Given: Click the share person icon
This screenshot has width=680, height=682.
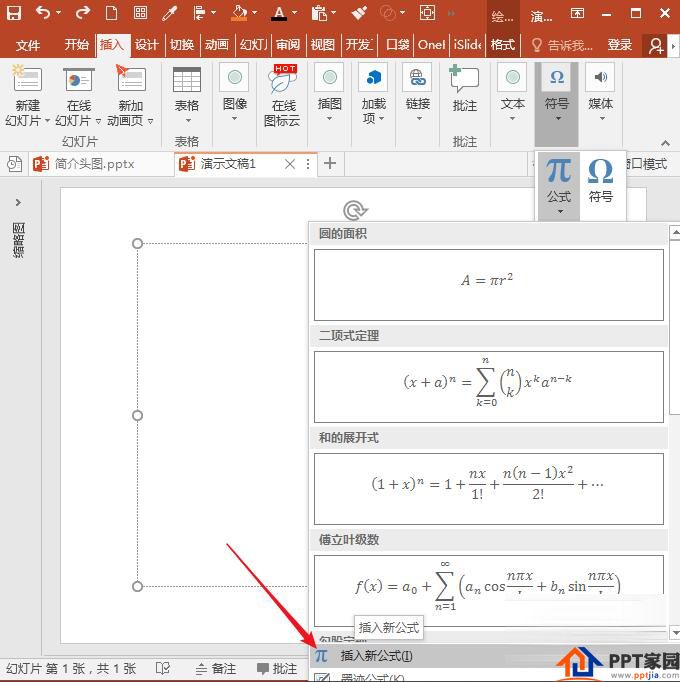Looking at the screenshot, I should [656, 46].
